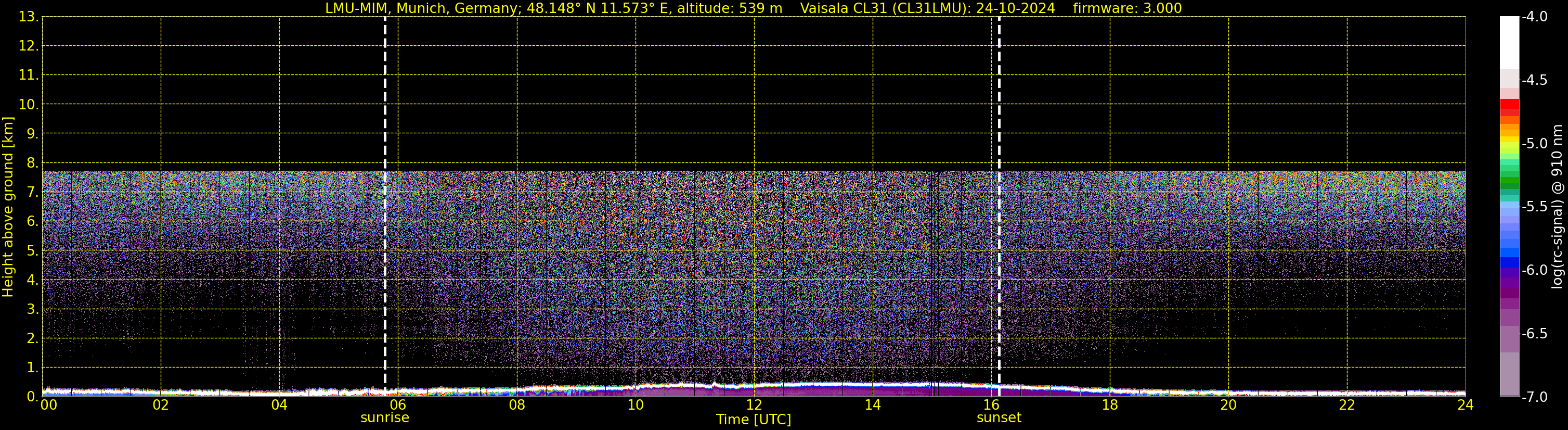This screenshot has height=430, width=1568.
Task: Click the 20 tick on the time axis
Action: point(1228,406)
